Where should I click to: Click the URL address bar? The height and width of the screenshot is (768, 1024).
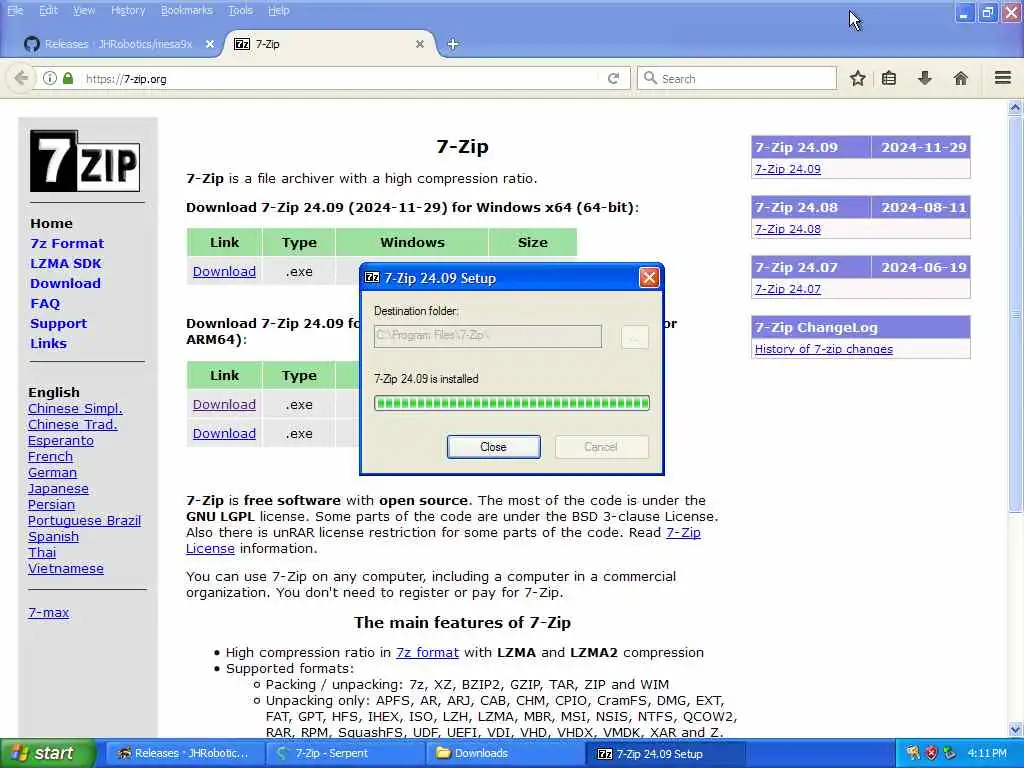(340, 78)
